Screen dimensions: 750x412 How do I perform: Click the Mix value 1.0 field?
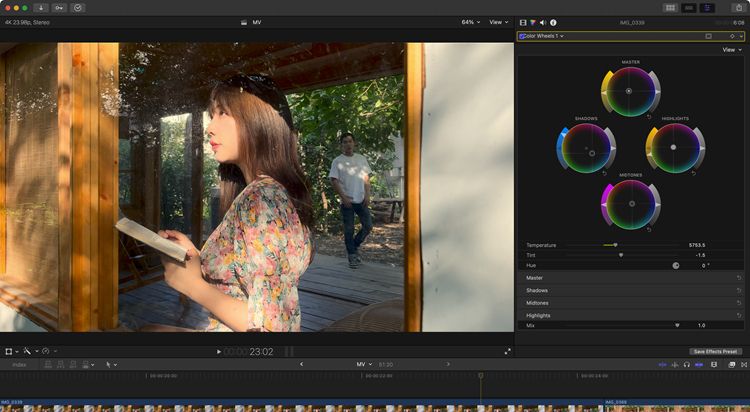701,325
